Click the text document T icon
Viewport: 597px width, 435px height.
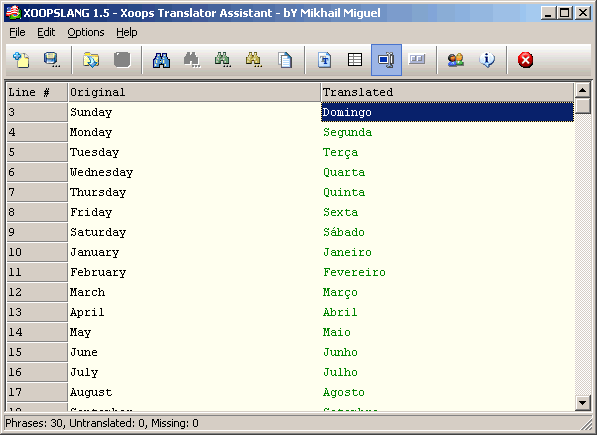pyautogui.click(x=324, y=60)
